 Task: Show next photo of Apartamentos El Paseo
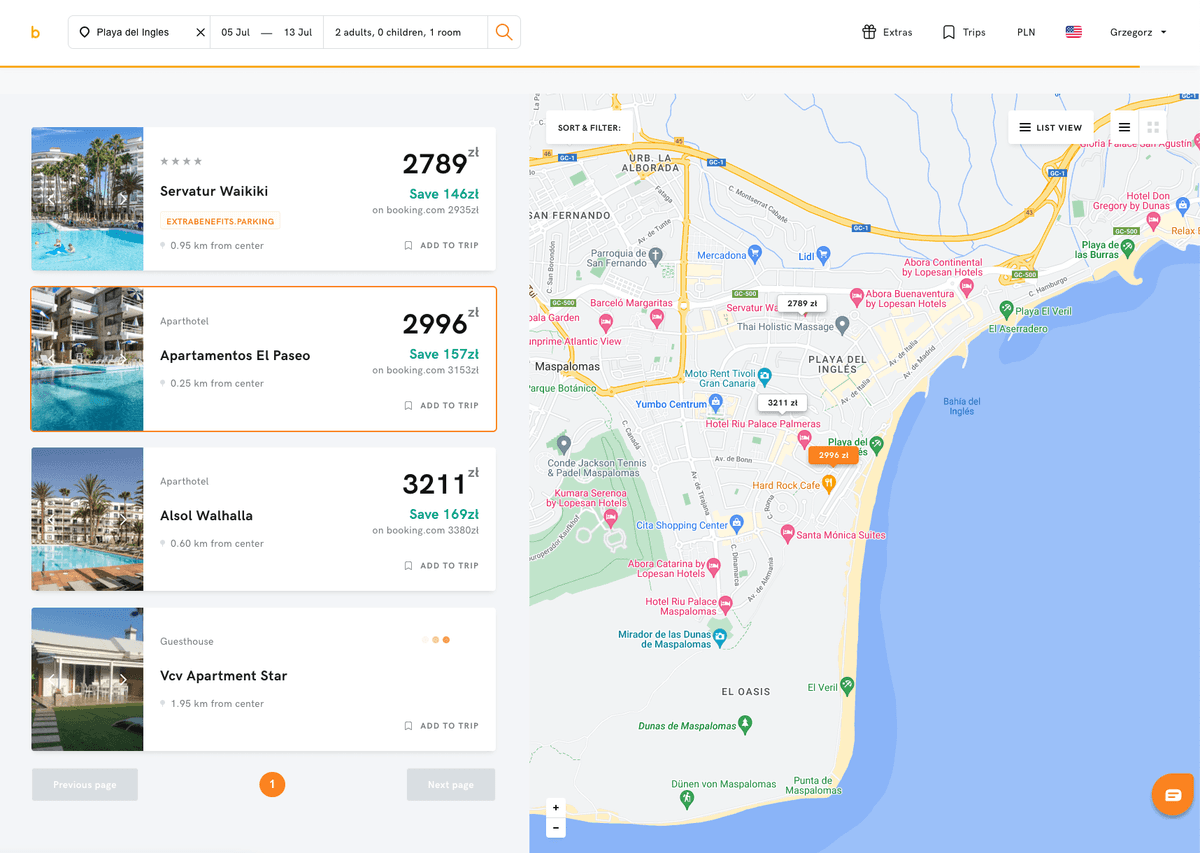coord(123,359)
